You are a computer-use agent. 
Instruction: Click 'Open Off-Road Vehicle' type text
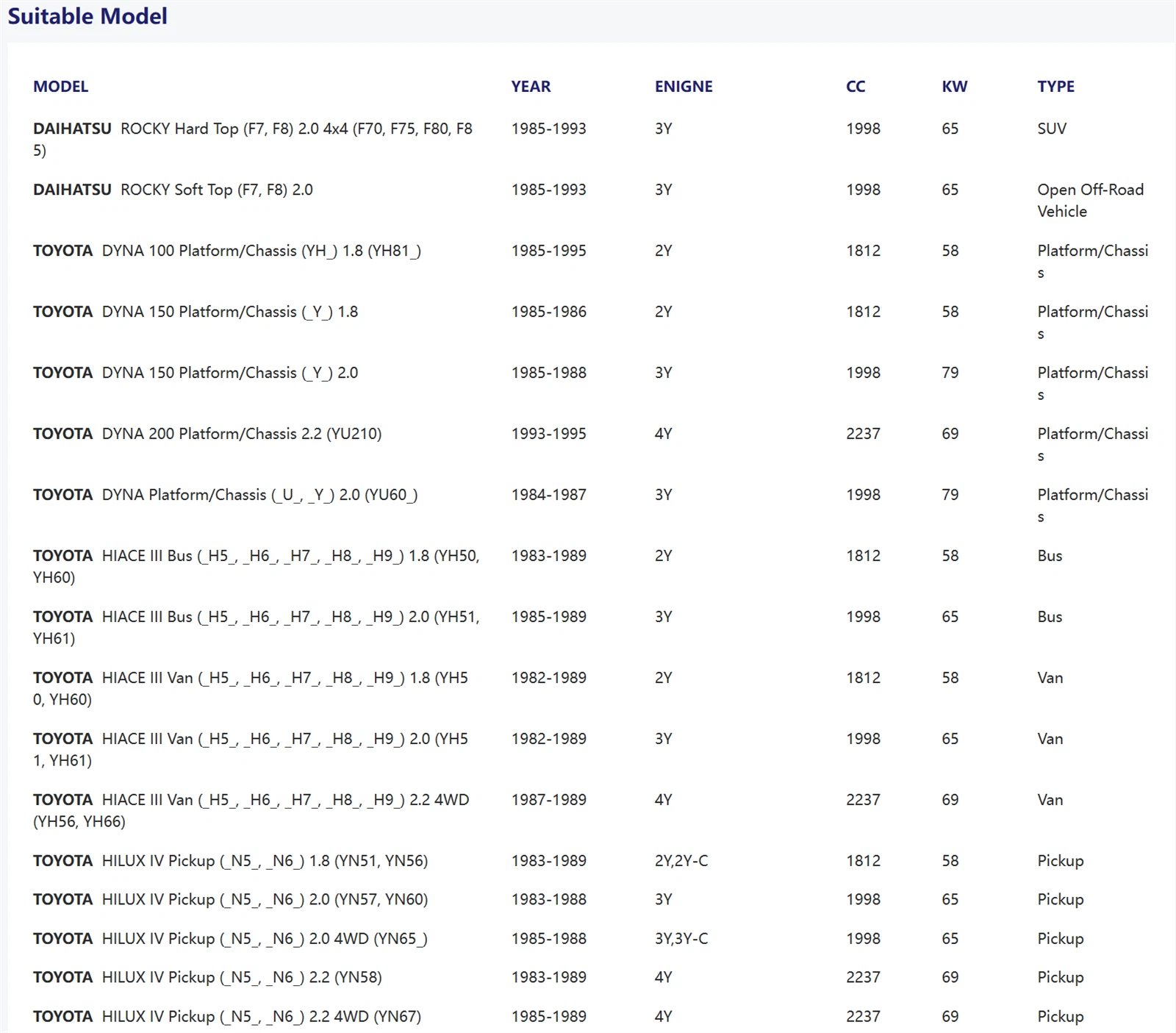click(1091, 200)
